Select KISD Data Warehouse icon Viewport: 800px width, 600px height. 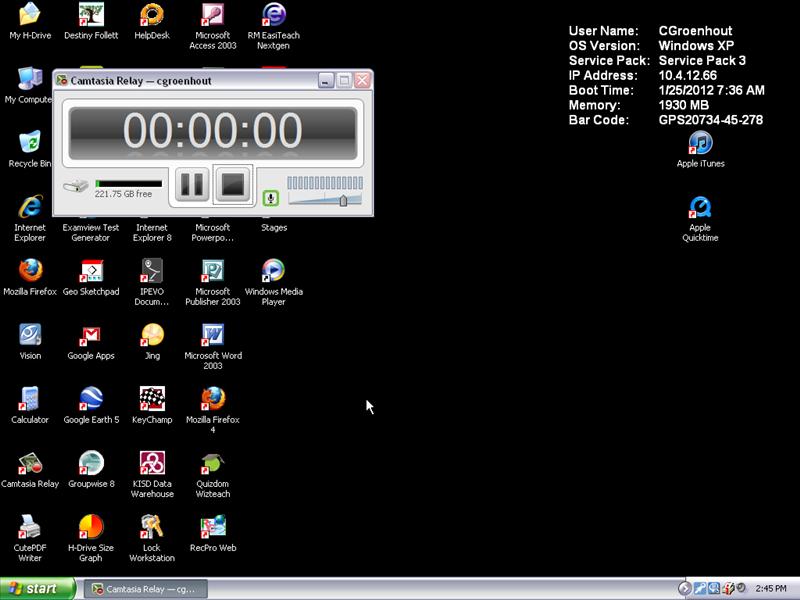click(x=152, y=474)
